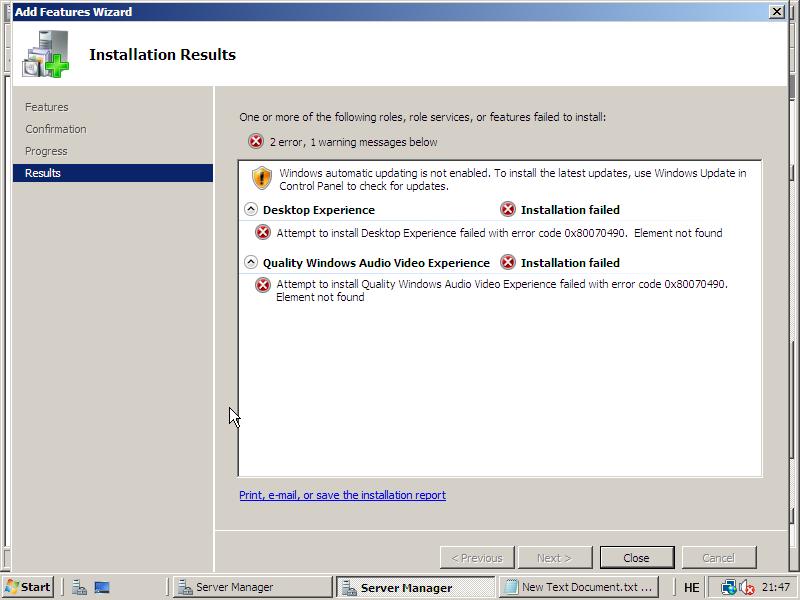Launch Server Manager from Quick Launch
800x600 pixels.
pos(79,588)
